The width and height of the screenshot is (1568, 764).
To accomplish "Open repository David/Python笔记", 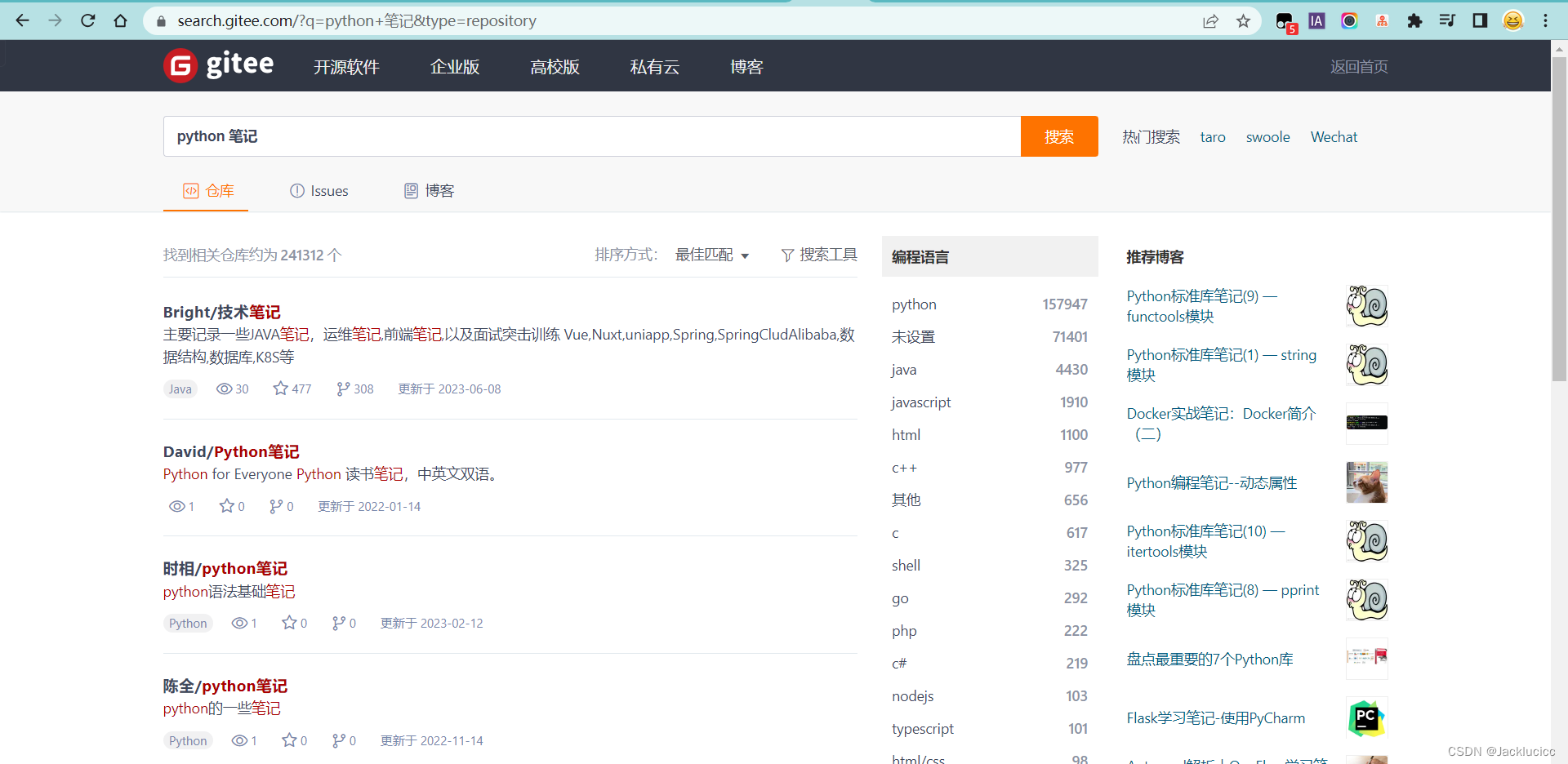I will 231,451.
